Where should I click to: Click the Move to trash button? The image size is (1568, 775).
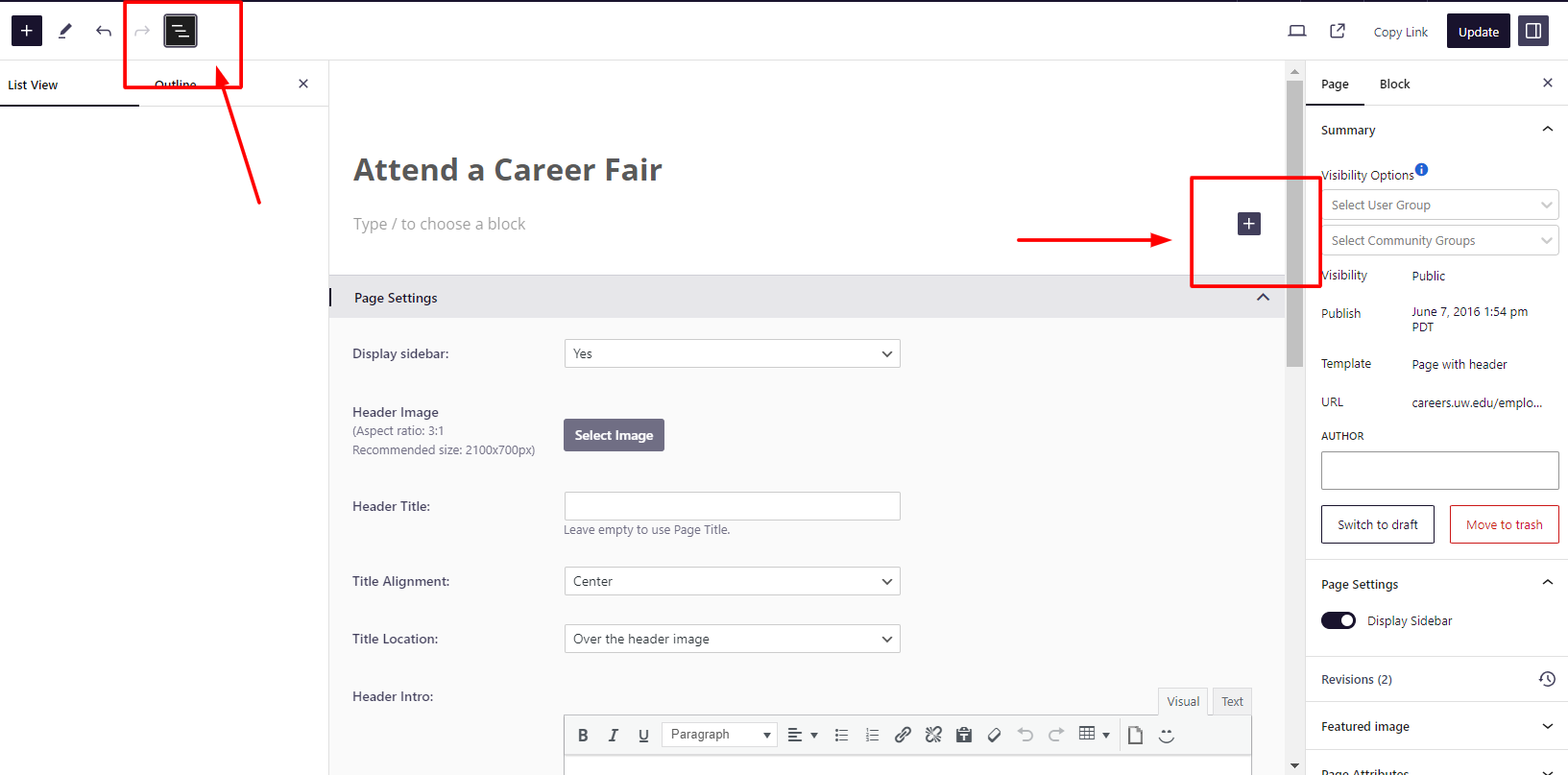(1504, 524)
